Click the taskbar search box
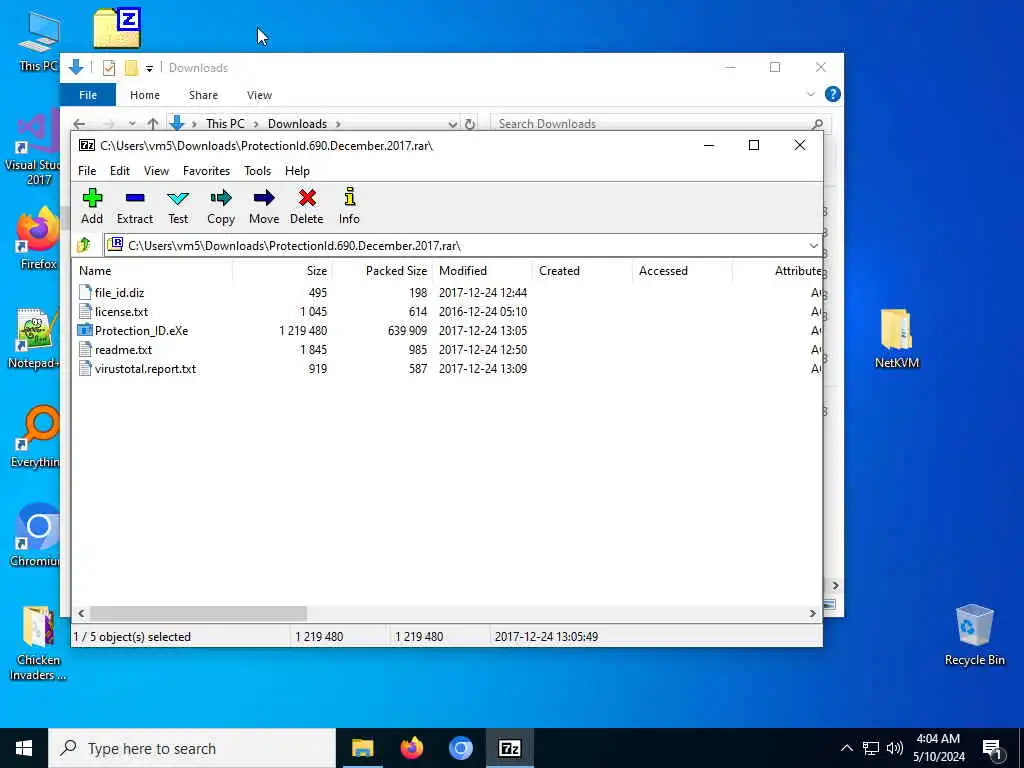Viewport: 1024px width, 768px height. [192, 748]
